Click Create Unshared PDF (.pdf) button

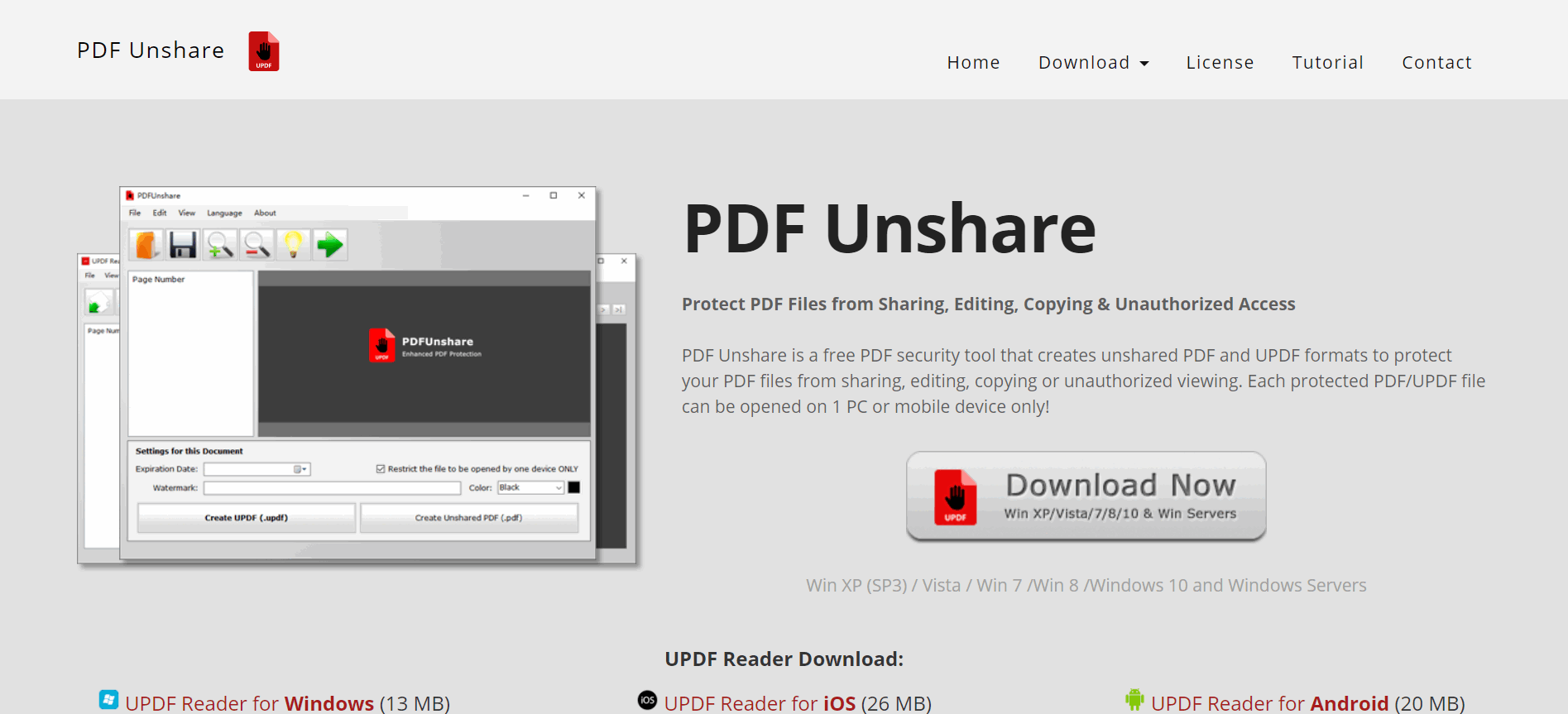pos(469,518)
